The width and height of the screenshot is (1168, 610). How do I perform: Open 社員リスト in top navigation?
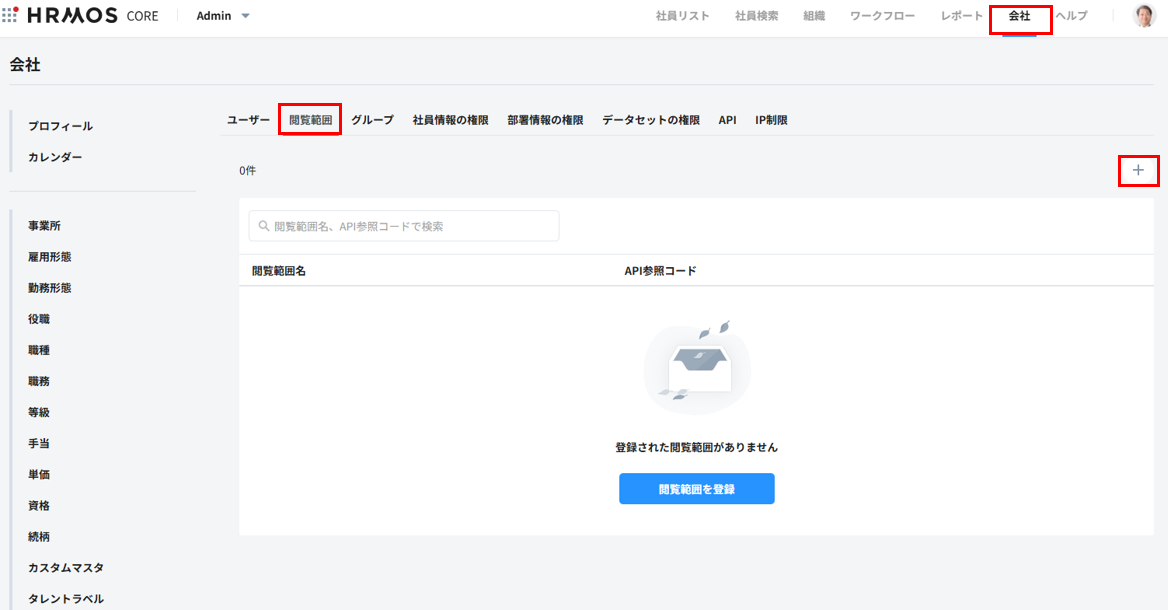682,16
